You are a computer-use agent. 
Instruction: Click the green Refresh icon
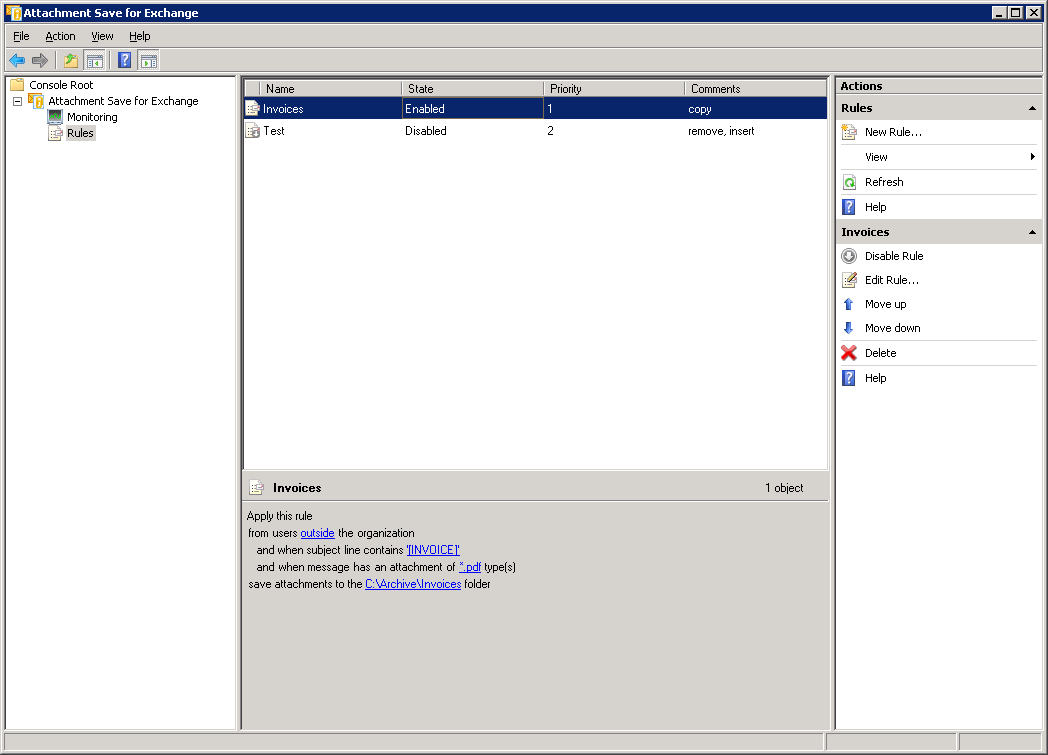pos(849,182)
